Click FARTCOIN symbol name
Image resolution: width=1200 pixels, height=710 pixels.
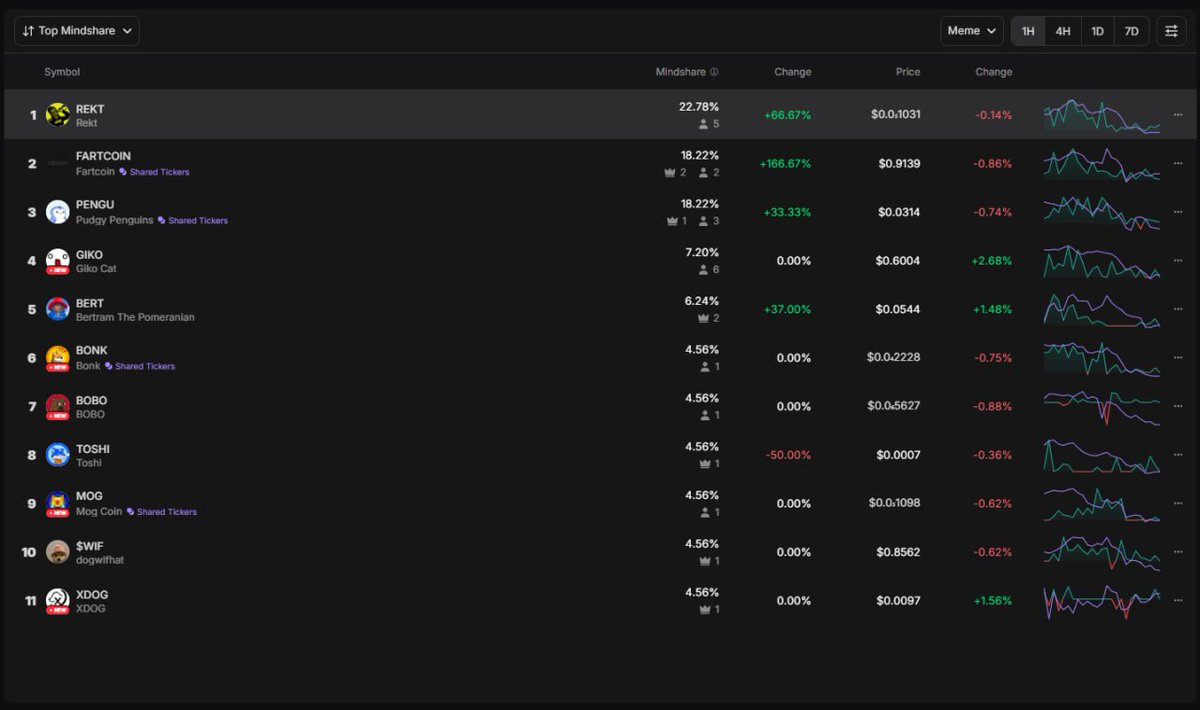(x=103, y=156)
